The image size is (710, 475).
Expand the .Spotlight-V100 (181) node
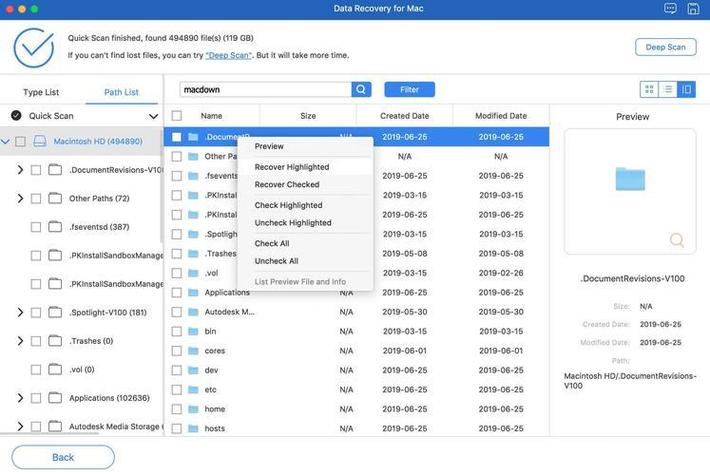click(20, 312)
